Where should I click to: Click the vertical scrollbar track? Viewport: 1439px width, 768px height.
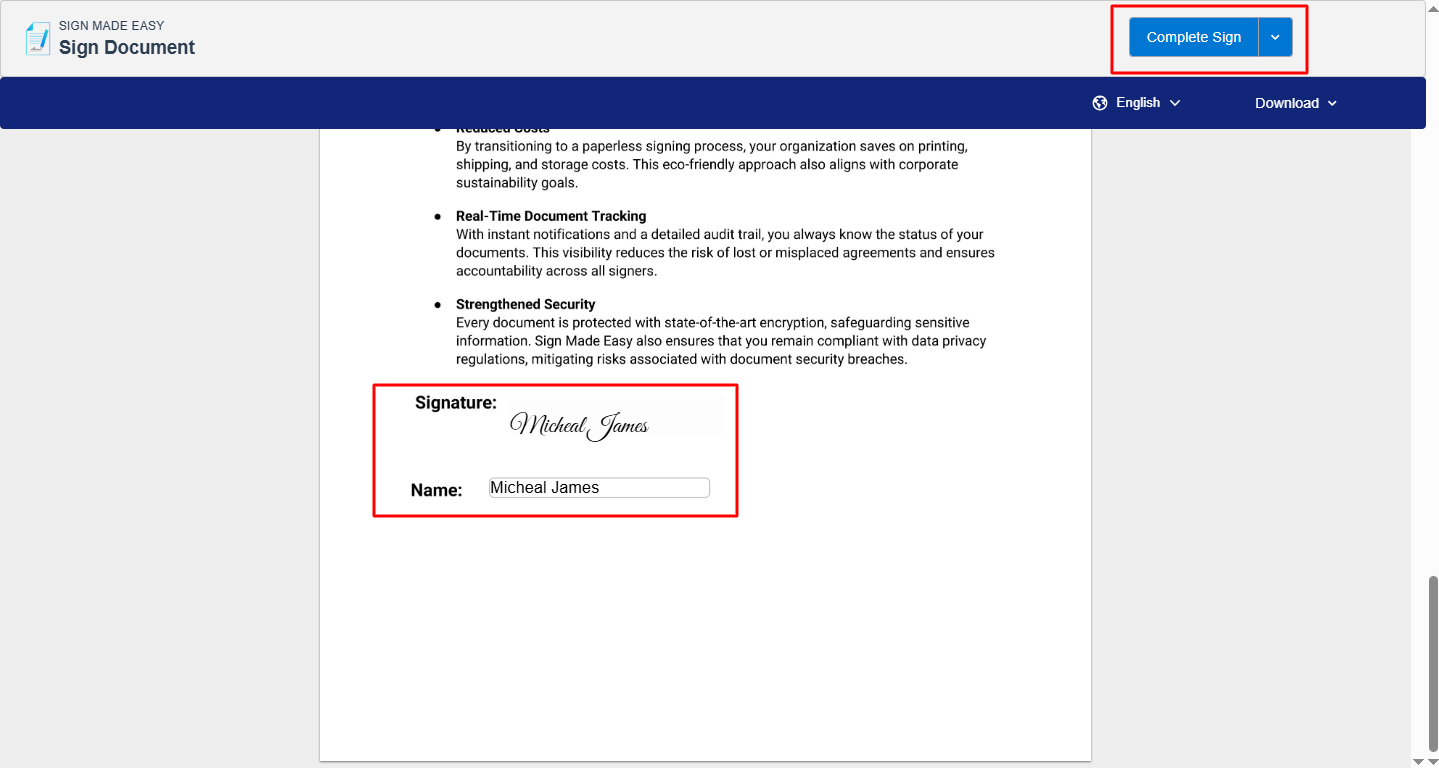coord(1431,400)
